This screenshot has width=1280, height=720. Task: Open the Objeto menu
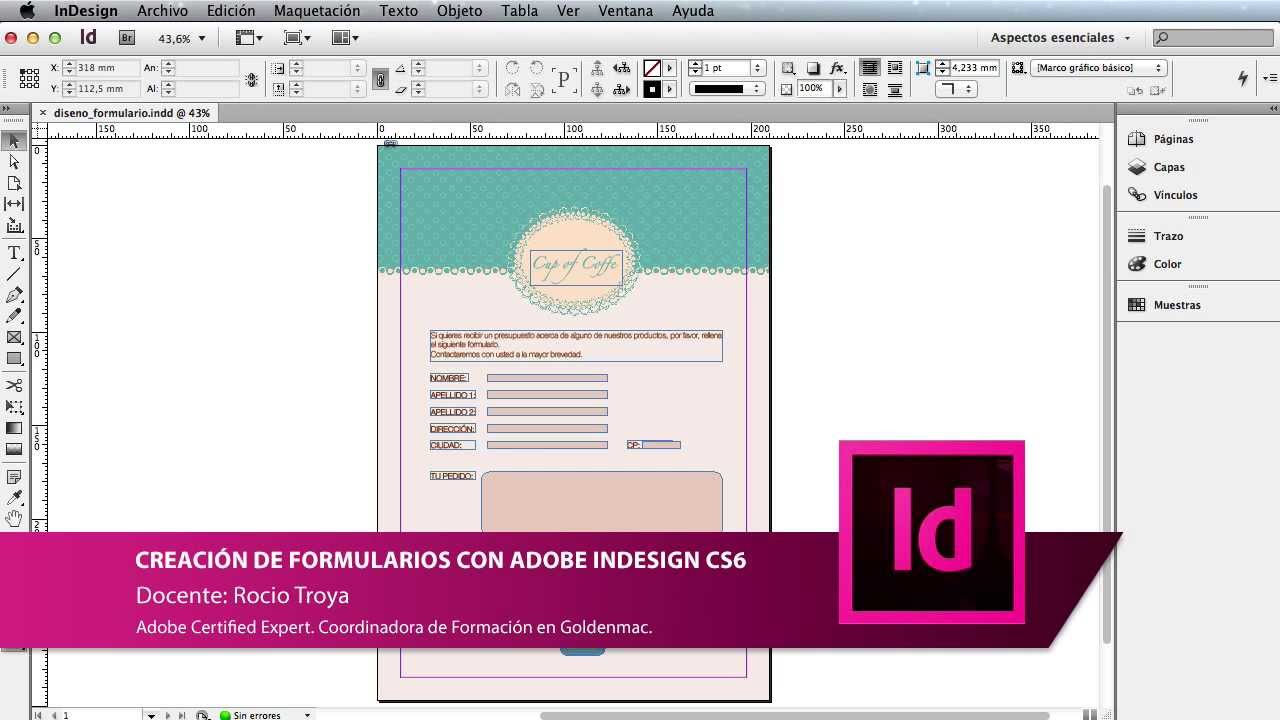click(460, 11)
